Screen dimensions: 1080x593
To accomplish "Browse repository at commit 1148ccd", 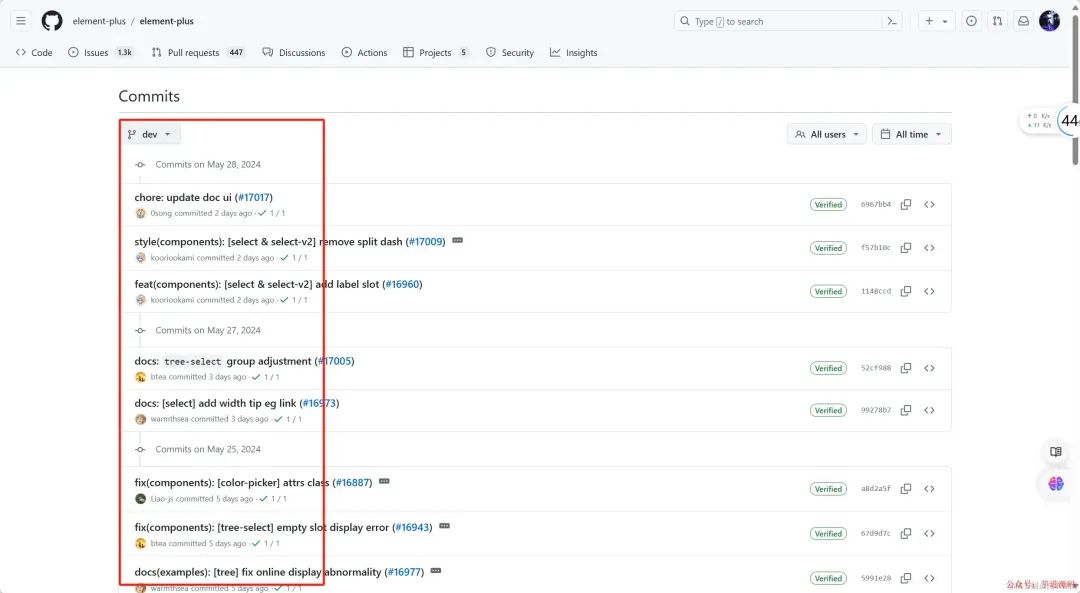I will point(929,291).
